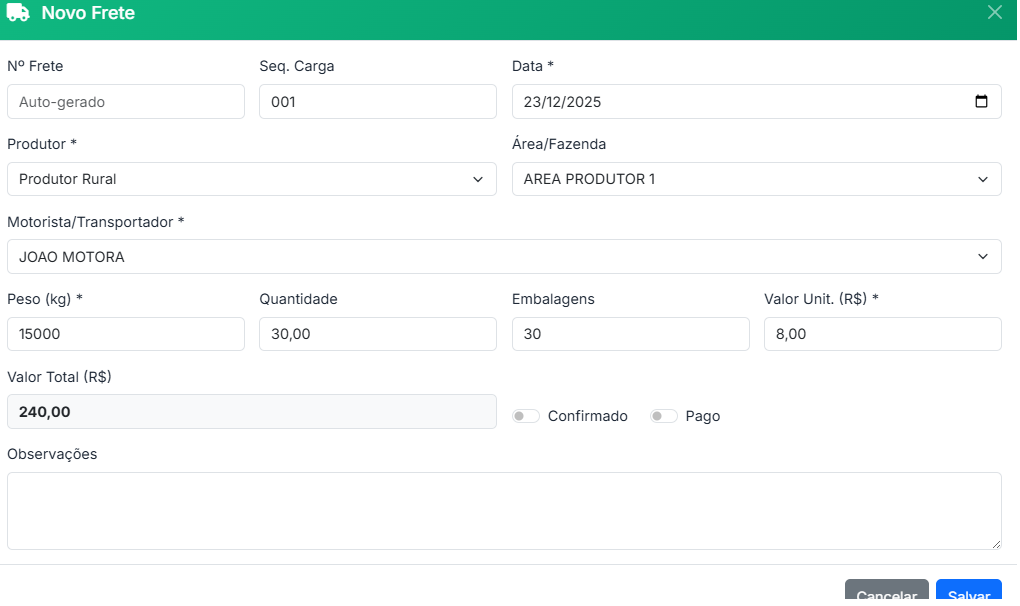Open the calendar picker icon in Data field
This screenshot has width=1020, height=606.
(x=981, y=101)
